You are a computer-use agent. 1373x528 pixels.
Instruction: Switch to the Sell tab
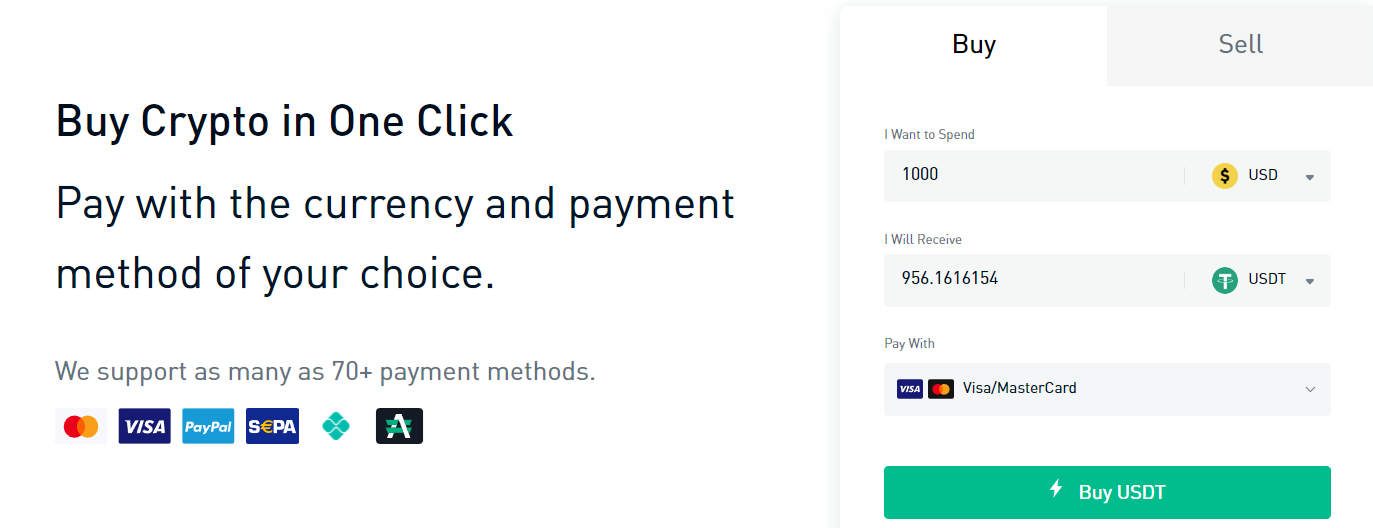pos(1240,44)
